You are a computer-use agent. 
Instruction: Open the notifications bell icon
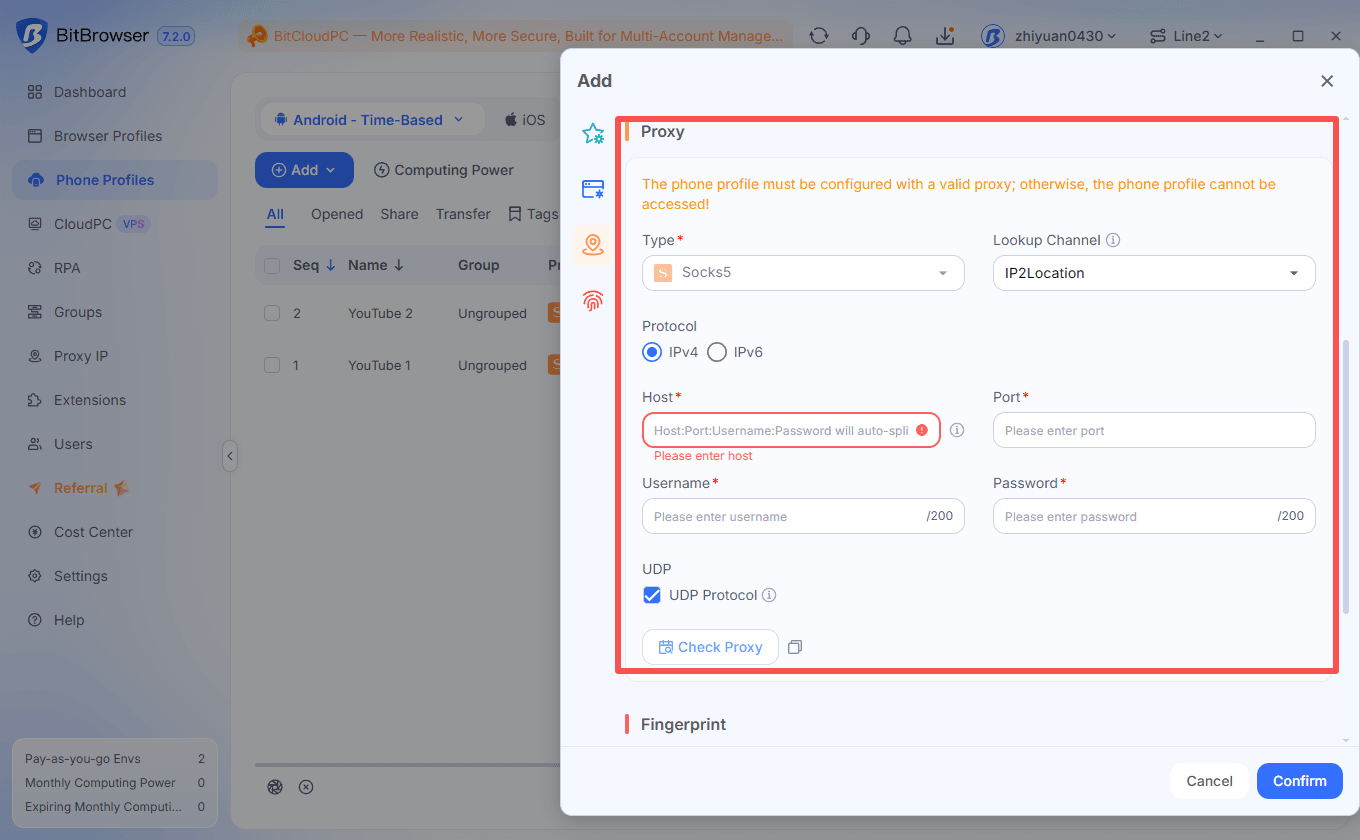point(903,36)
